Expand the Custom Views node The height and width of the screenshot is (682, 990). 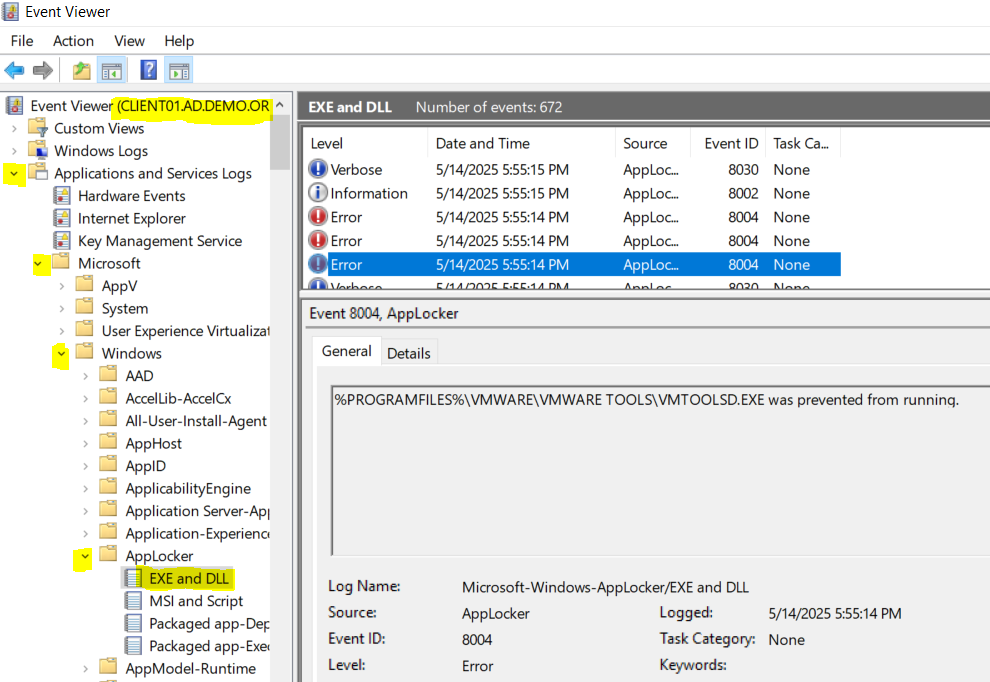14,129
